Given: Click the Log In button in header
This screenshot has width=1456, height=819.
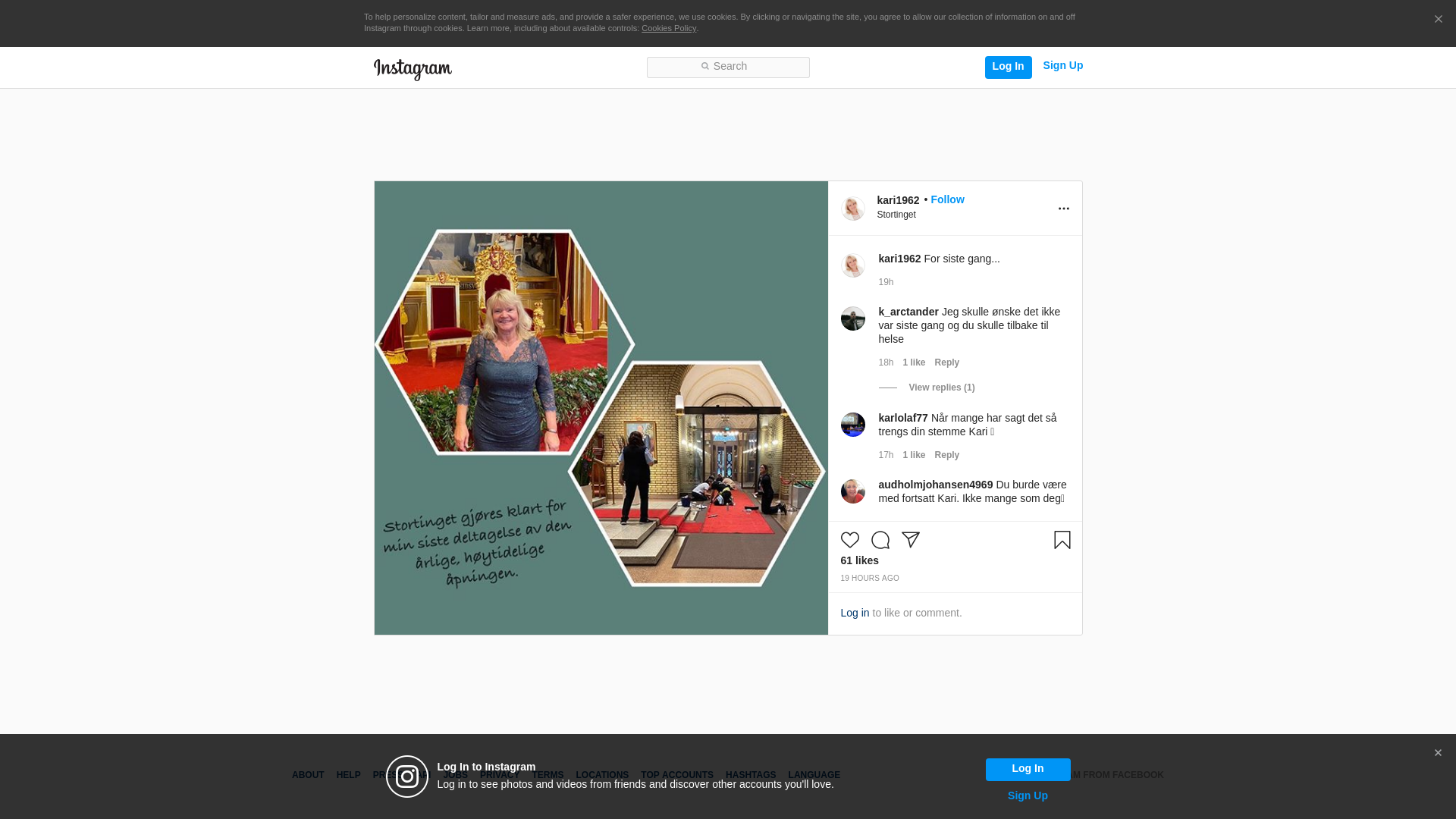Looking at the screenshot, I should click(1008, 67).
